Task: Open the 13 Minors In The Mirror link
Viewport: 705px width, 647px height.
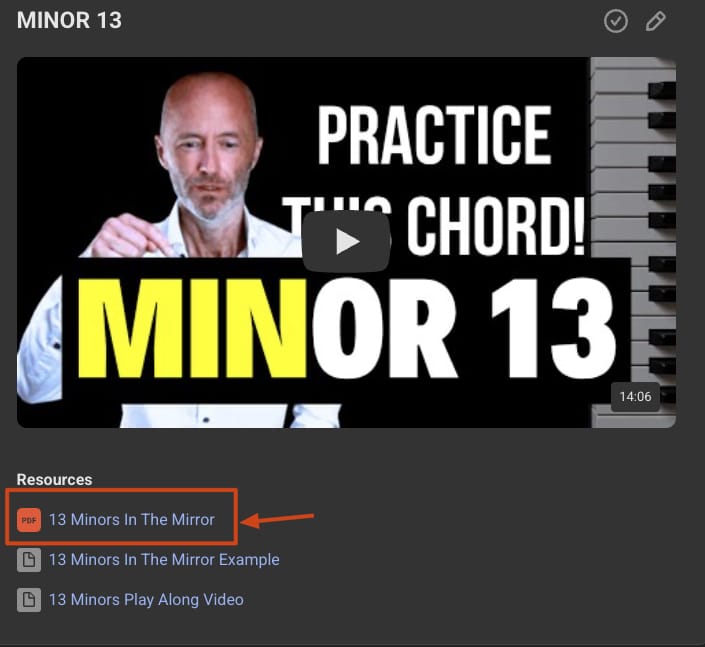Action: (131, 520)
